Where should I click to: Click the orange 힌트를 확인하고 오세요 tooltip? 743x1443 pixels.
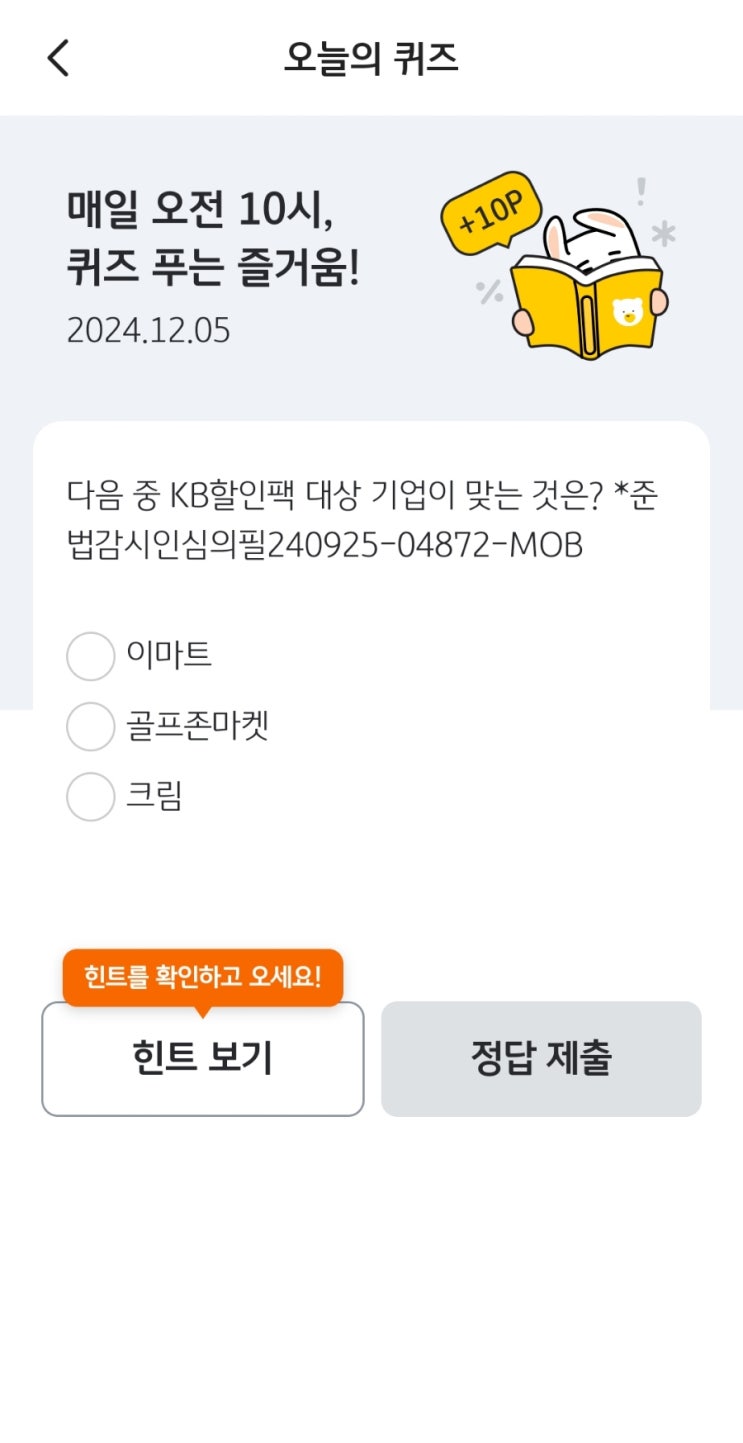tap(202, 976)
